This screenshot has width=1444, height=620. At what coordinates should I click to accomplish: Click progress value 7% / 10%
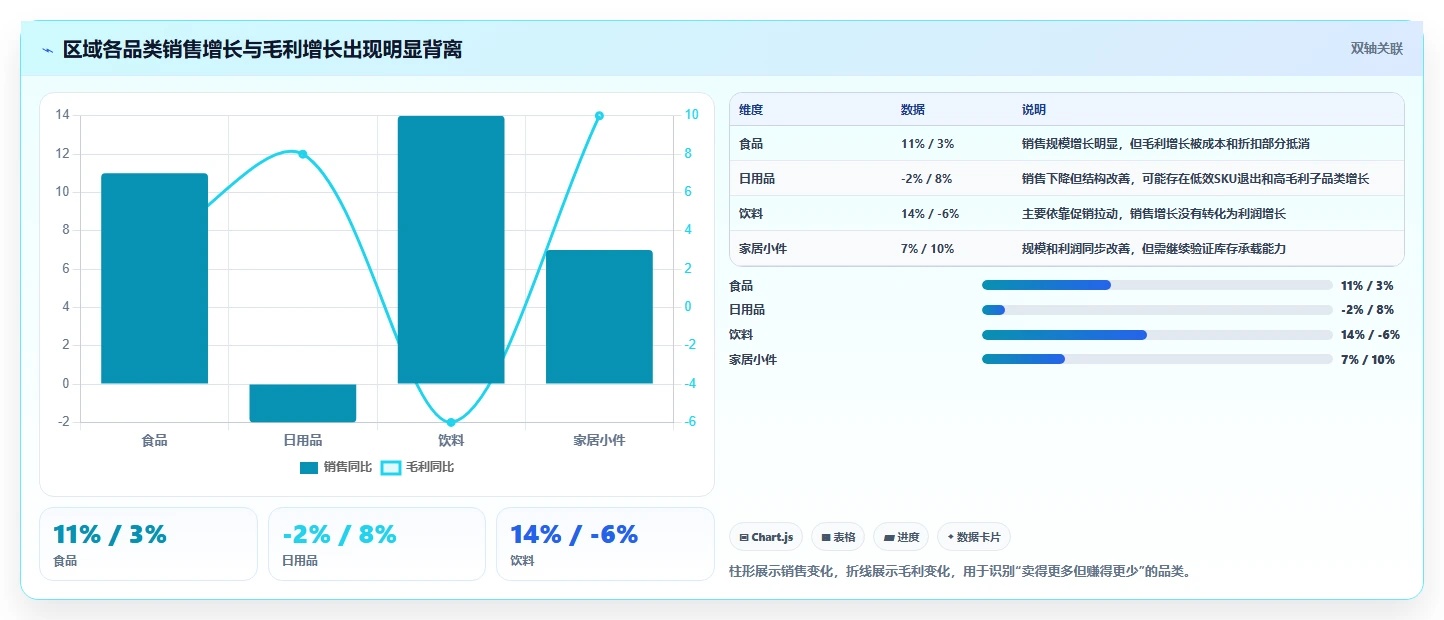tap(1368, 360)
